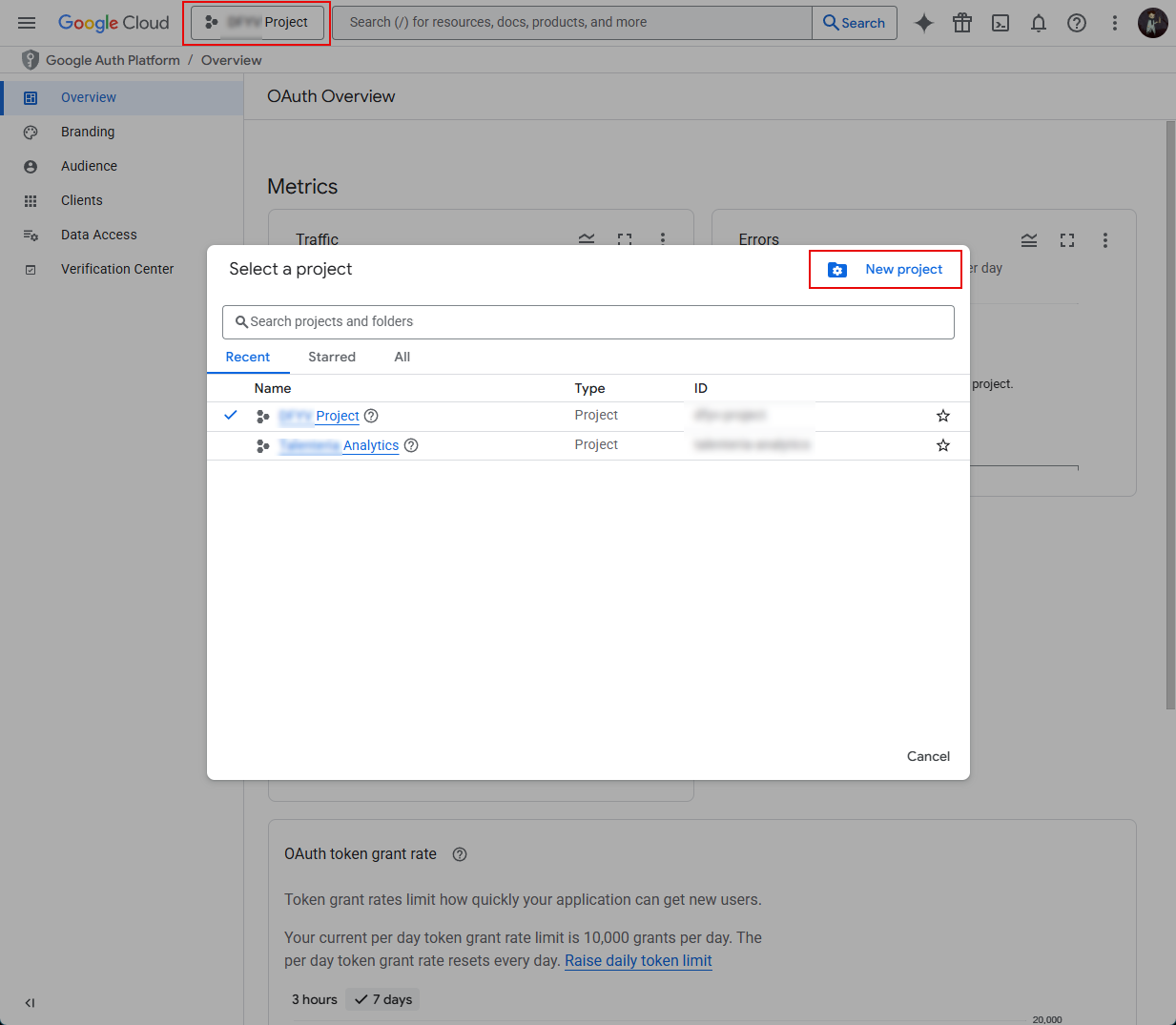Select the 7 days time range chip
The height and width of the screenshot is (1025, 1176).
coord(382,999)
